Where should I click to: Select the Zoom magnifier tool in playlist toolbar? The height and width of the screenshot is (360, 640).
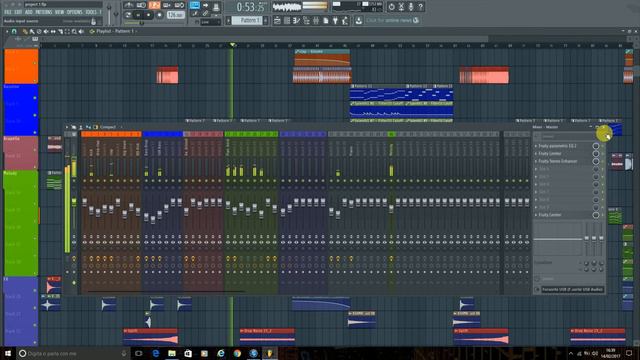click(x=74, y=31)
